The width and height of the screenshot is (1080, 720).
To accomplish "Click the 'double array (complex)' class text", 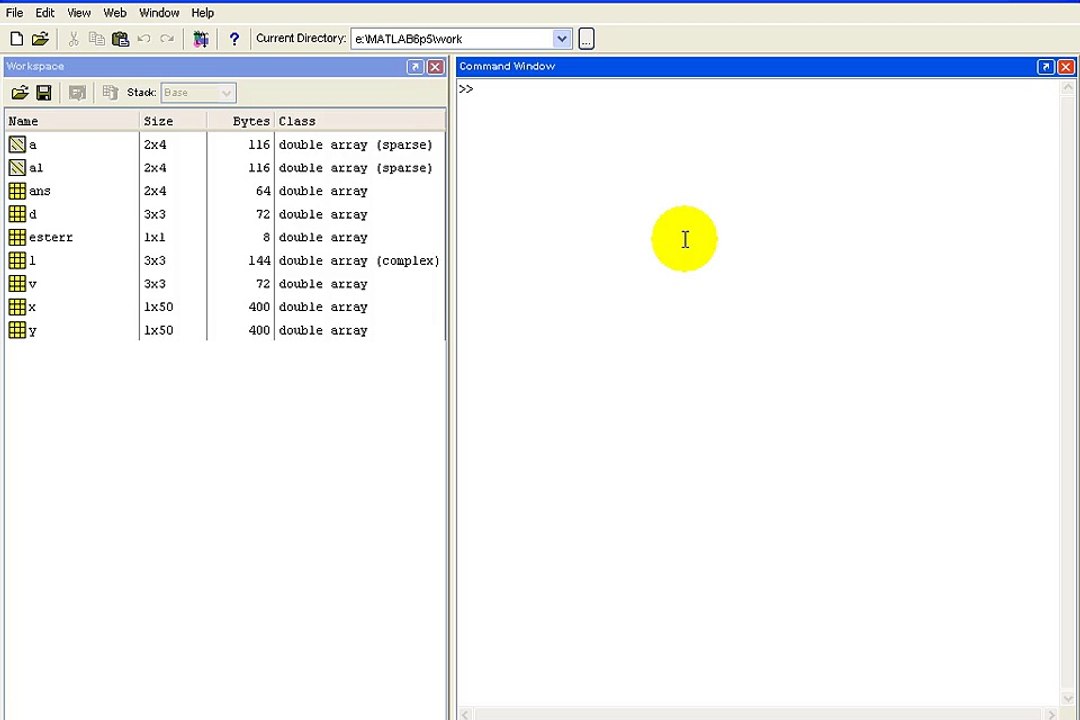I will [359, 260].
